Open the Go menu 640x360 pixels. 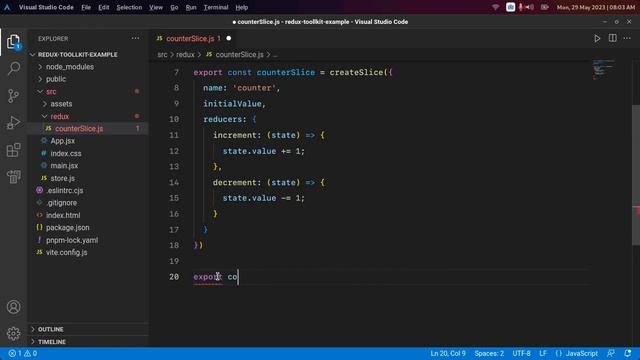[174, 7]
